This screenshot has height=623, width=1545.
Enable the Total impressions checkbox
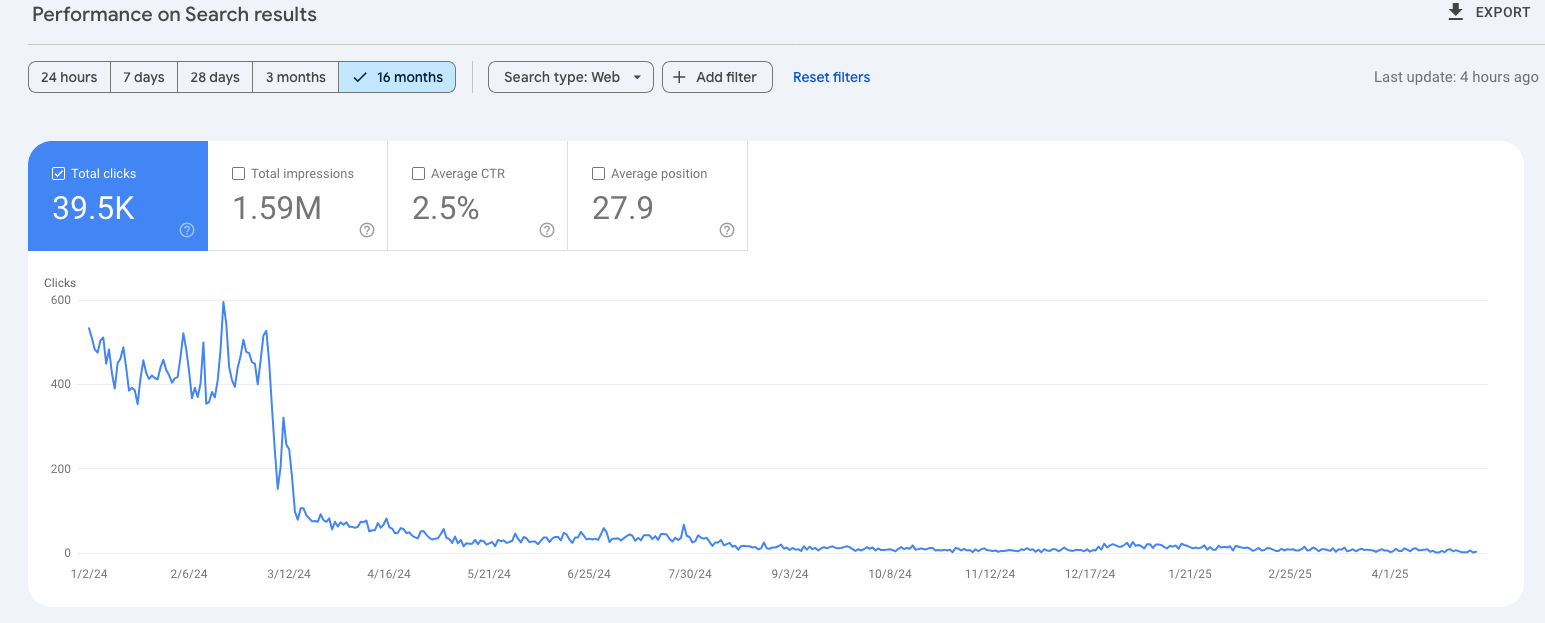pos(239,174)
